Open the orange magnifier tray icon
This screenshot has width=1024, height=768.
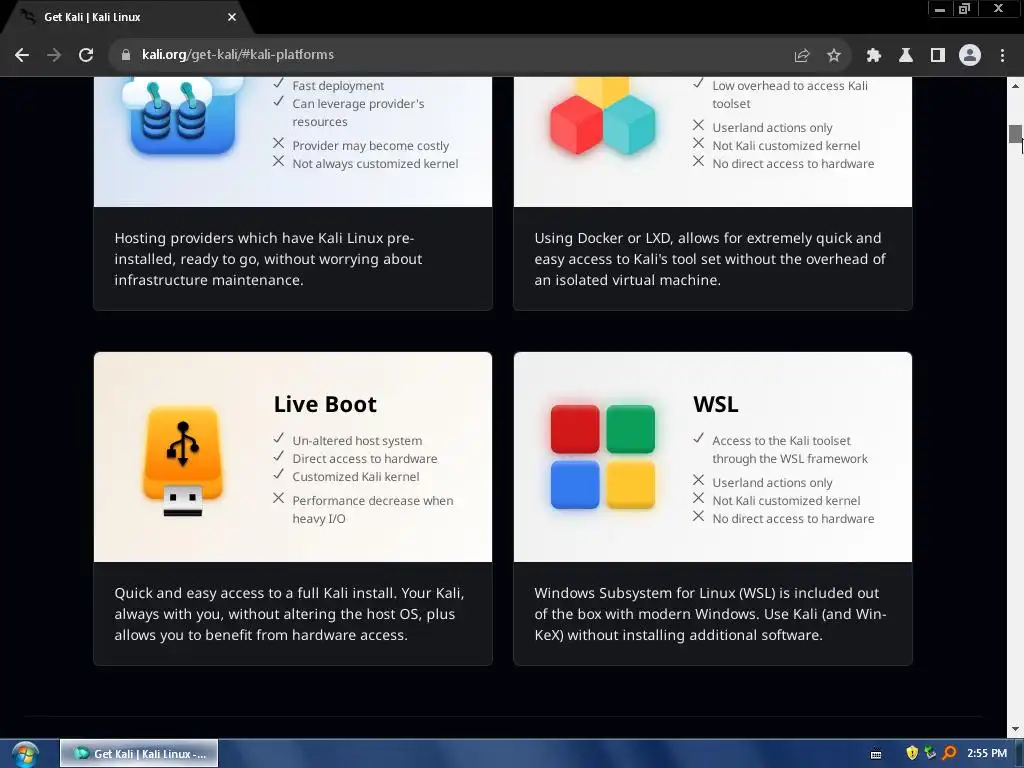coord(950,753)
